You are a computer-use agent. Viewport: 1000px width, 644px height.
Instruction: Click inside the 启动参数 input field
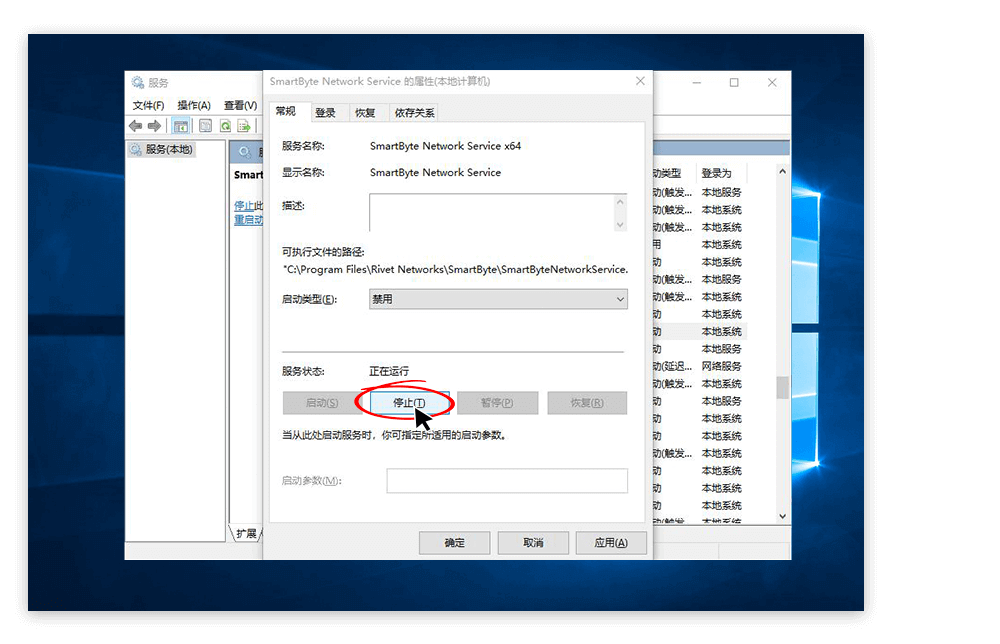coord(506,480)
